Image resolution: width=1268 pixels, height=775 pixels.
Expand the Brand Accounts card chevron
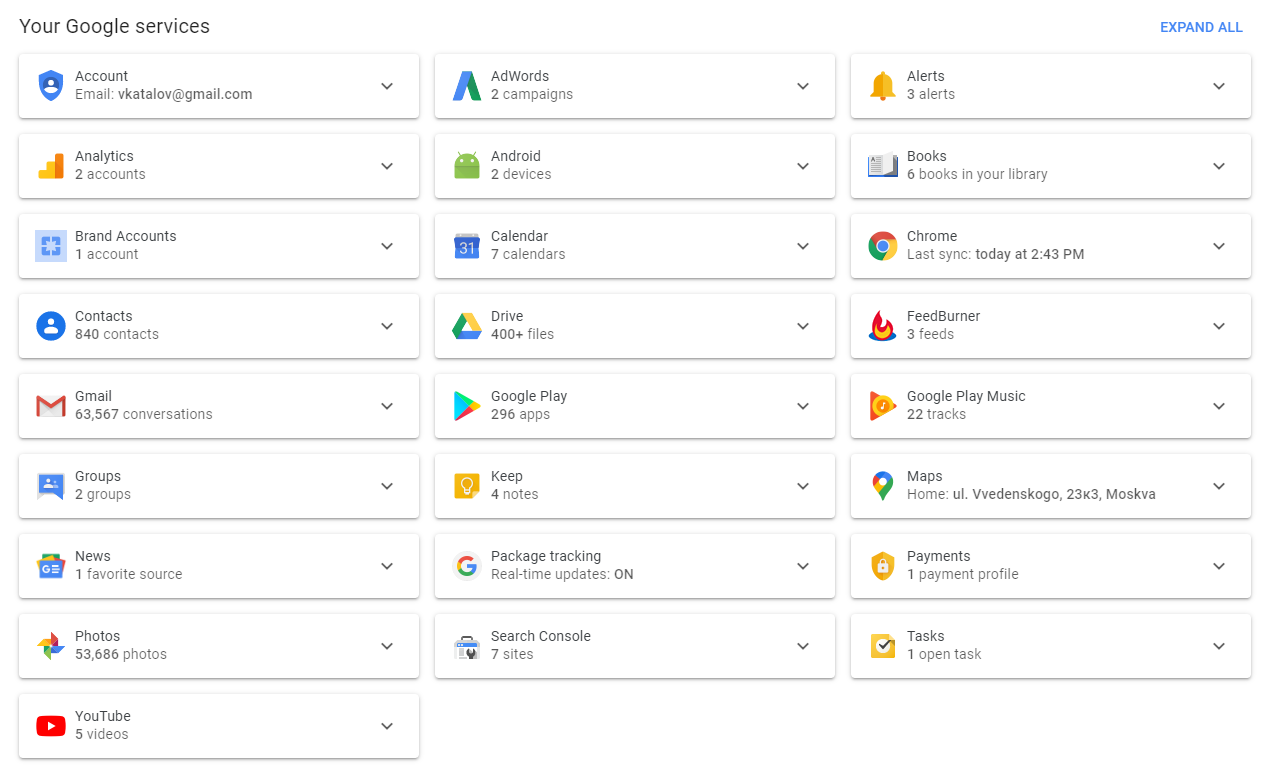387,246
